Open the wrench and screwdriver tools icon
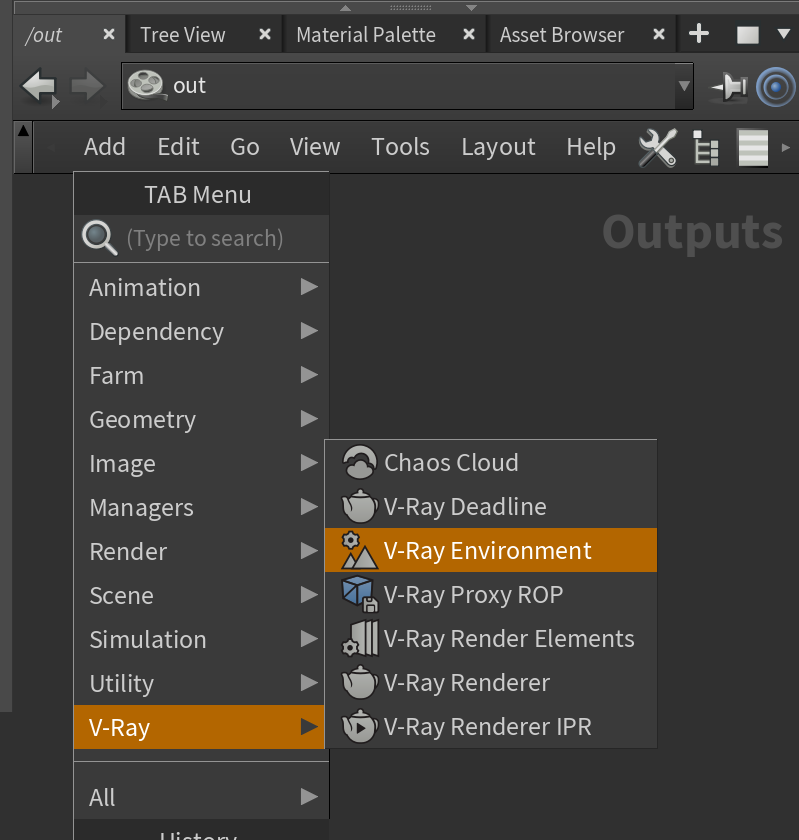Screen dimensions: 799x840 coord(658,147)
